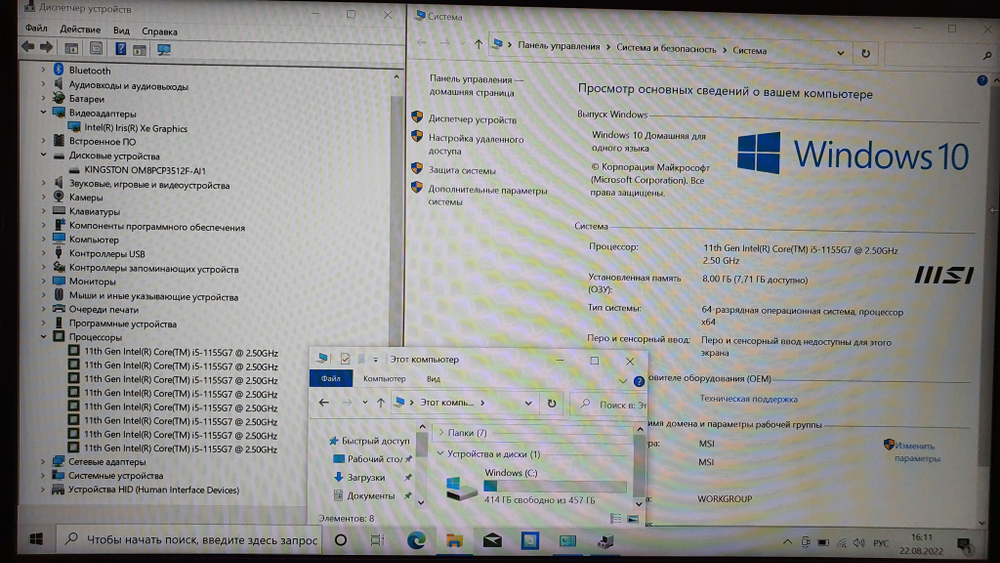
Task: Open Загрузки in Explorer sidebar
Action: point(366,477)
